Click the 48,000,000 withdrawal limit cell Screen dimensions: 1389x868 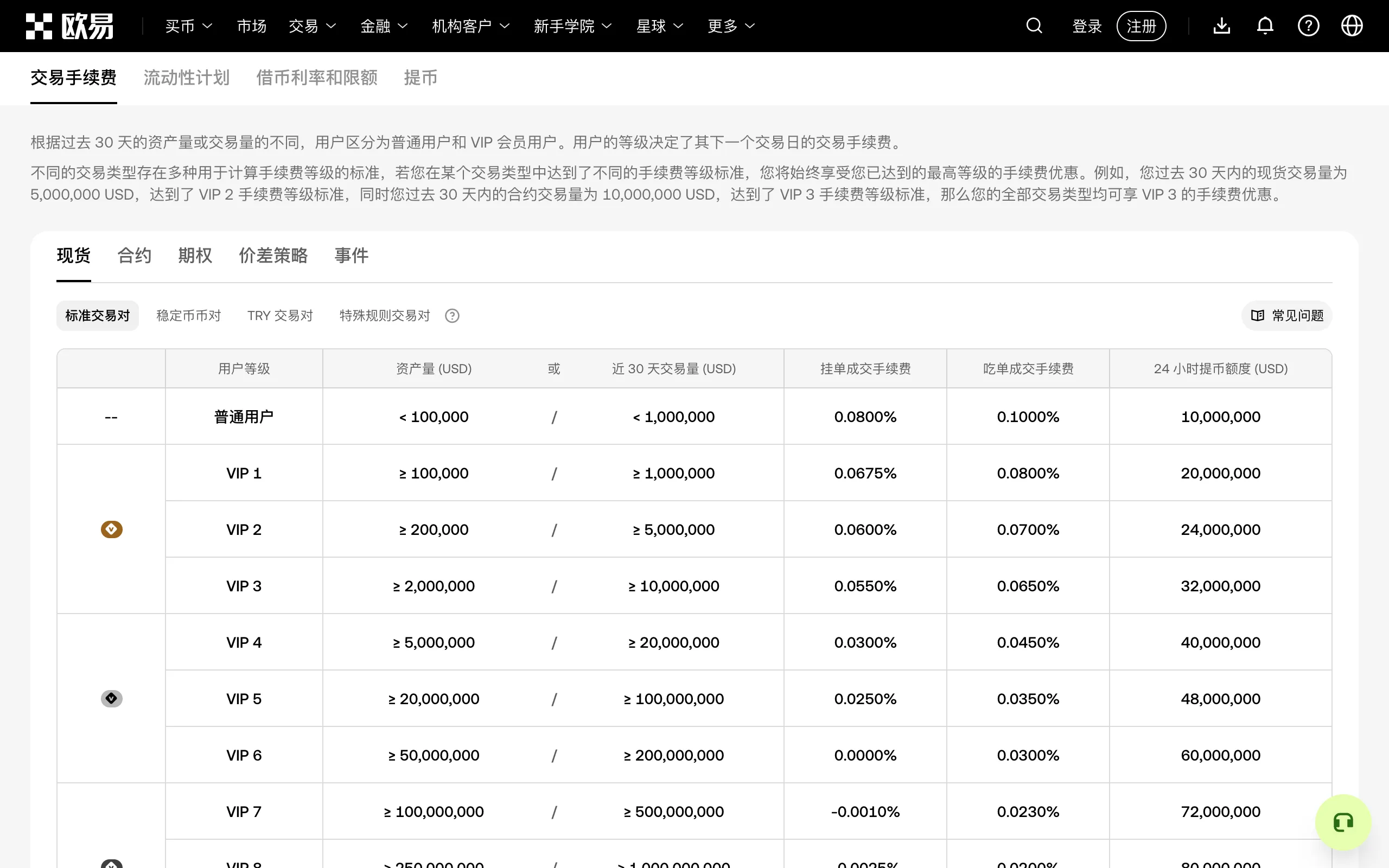1220,699
